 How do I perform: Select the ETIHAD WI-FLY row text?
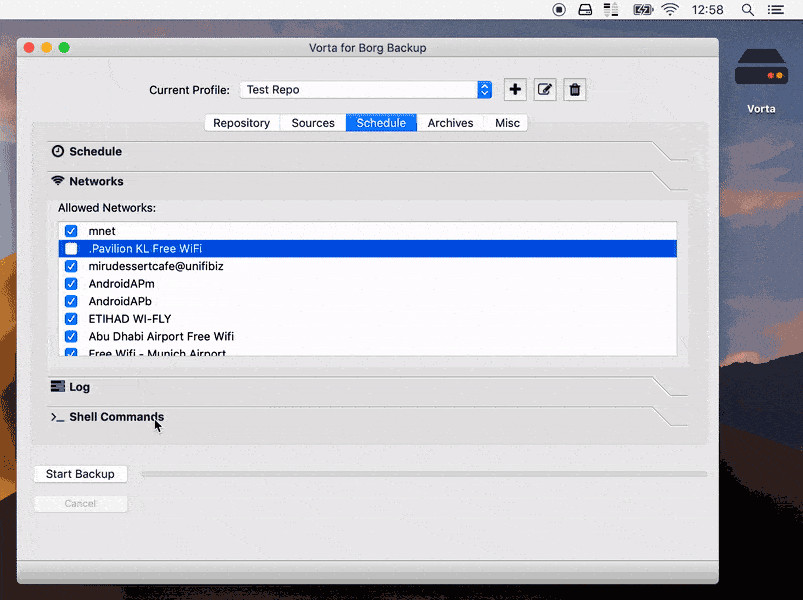point(130,319)
